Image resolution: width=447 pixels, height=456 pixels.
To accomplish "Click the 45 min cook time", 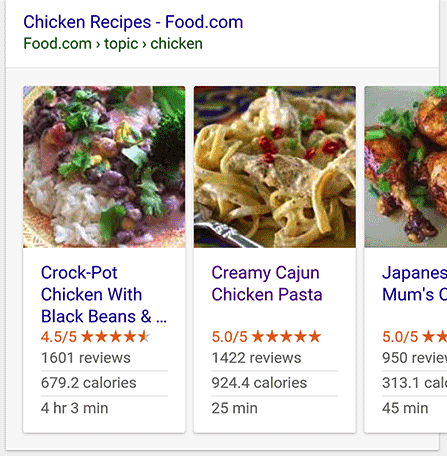I will point(405,408).
